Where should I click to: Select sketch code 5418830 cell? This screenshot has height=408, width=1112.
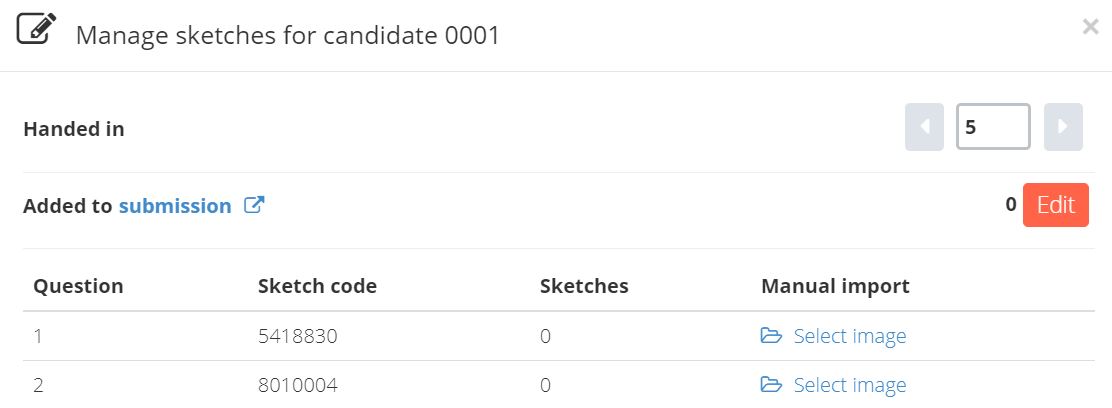pyautogui.click(x=297, y=336)
